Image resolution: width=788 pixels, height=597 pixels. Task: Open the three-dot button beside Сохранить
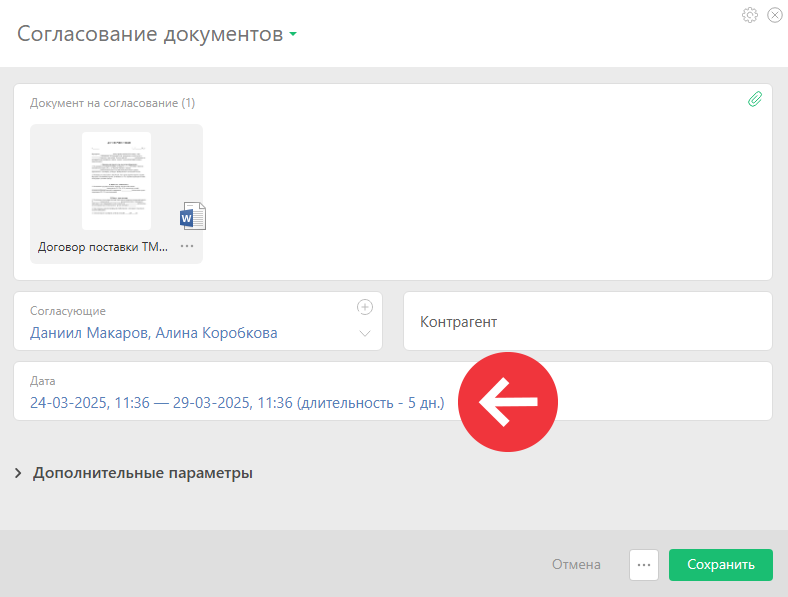[644, 565]
